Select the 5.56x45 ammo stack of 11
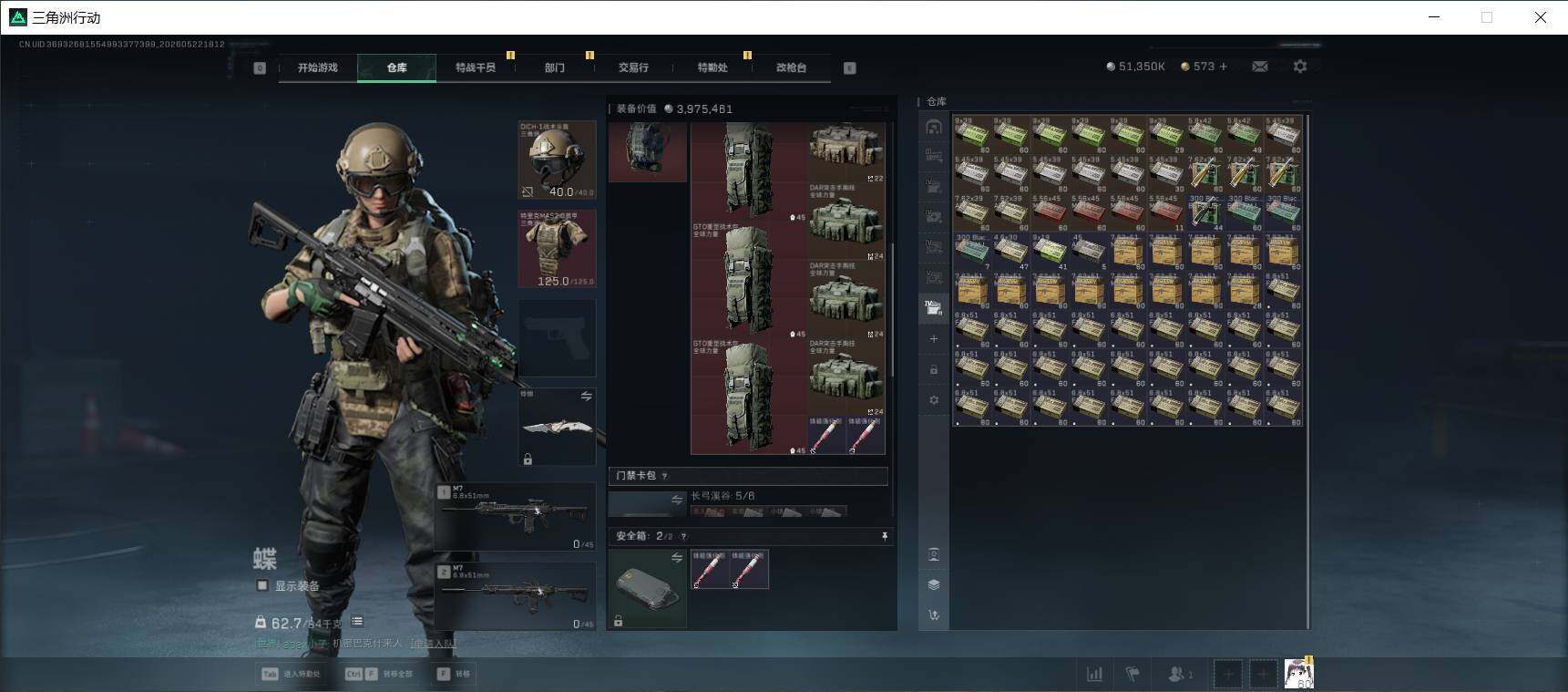1568x692 pixels. 1167,212
